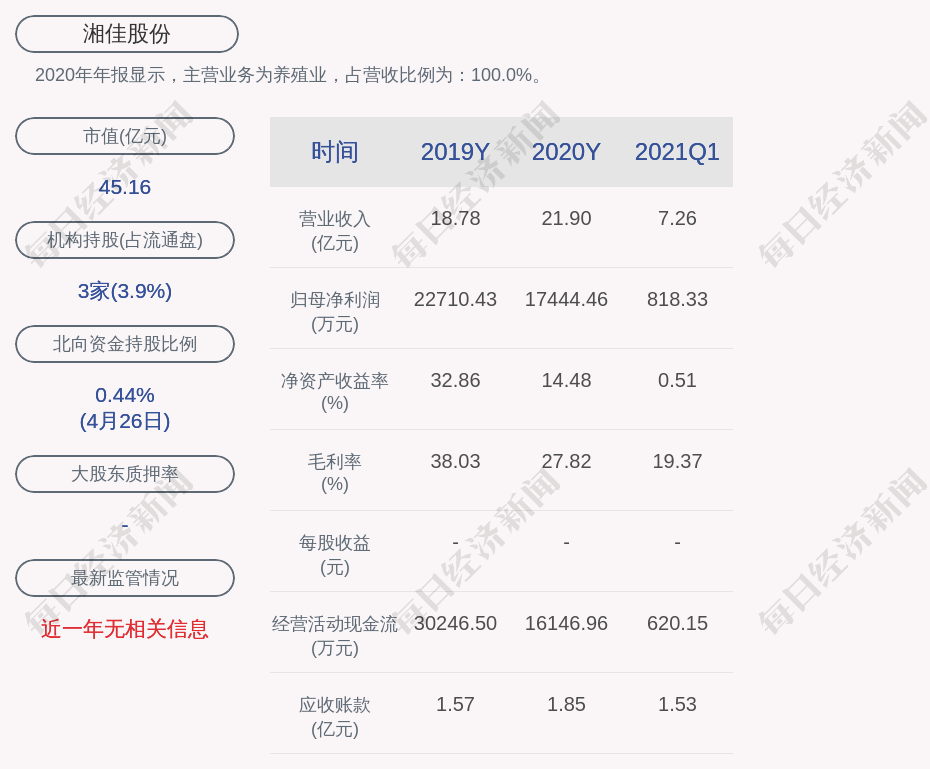Select ROE value 0.51
930x769 pixels.
[677, 380]
